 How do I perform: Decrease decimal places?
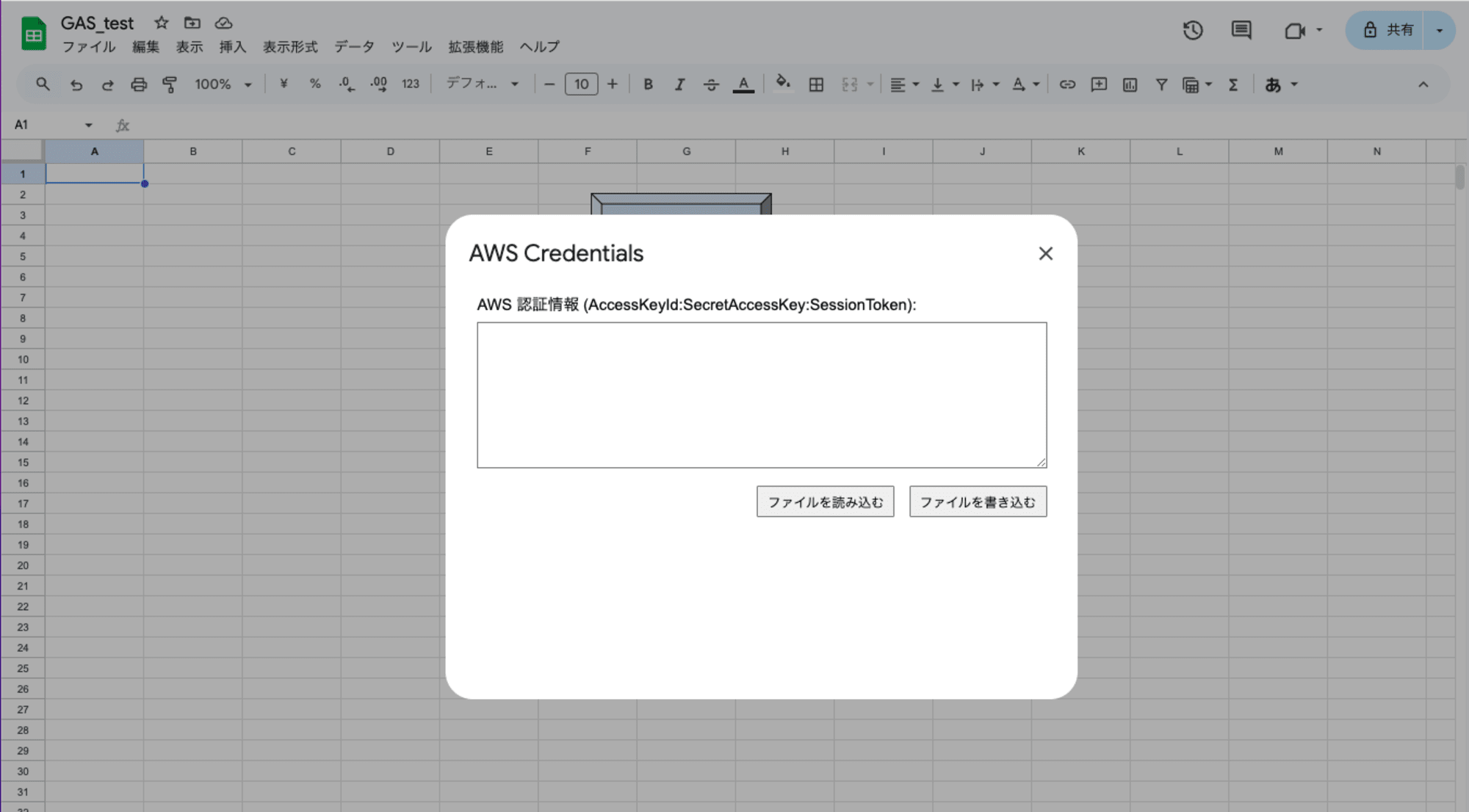347,84
